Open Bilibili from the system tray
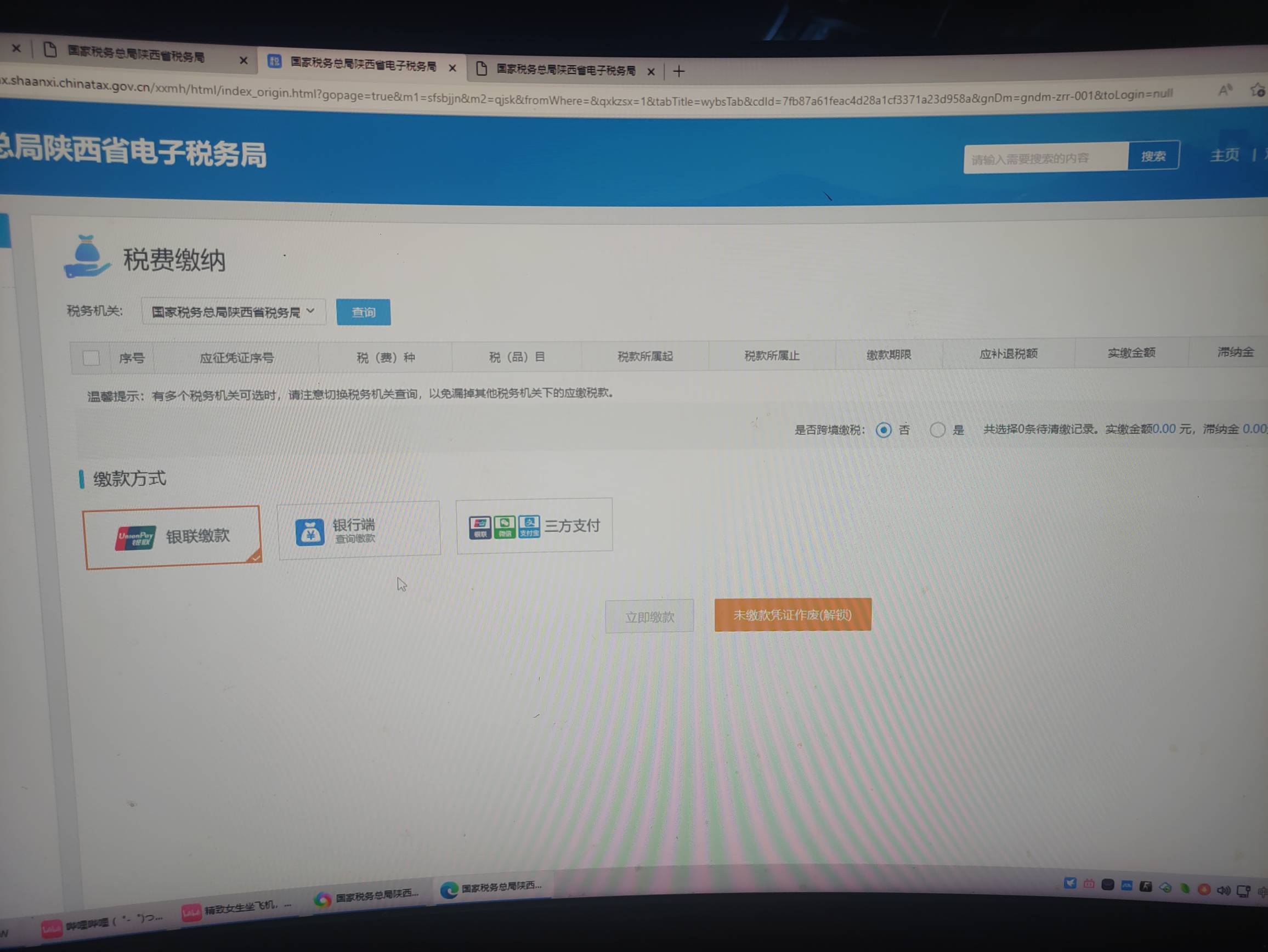 pos(1089,886)
